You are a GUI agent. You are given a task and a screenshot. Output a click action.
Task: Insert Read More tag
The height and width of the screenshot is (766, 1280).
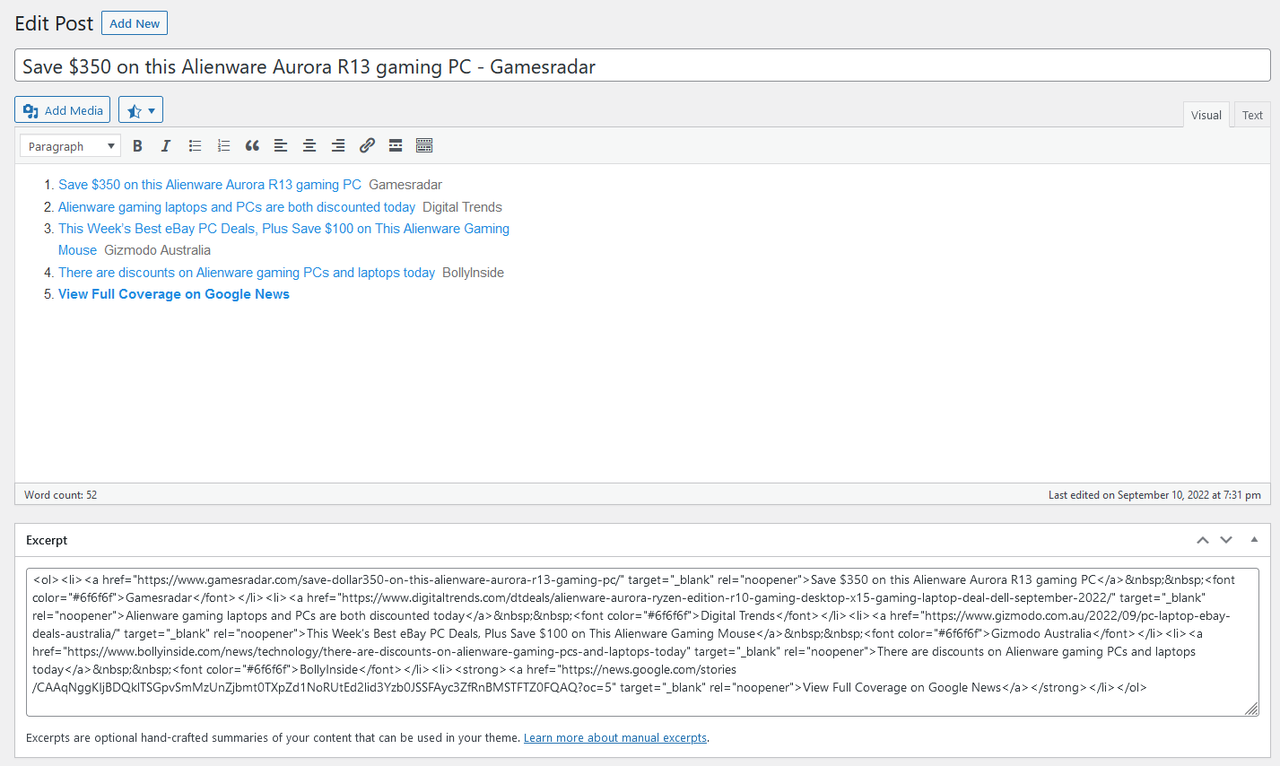pos(396,146)
